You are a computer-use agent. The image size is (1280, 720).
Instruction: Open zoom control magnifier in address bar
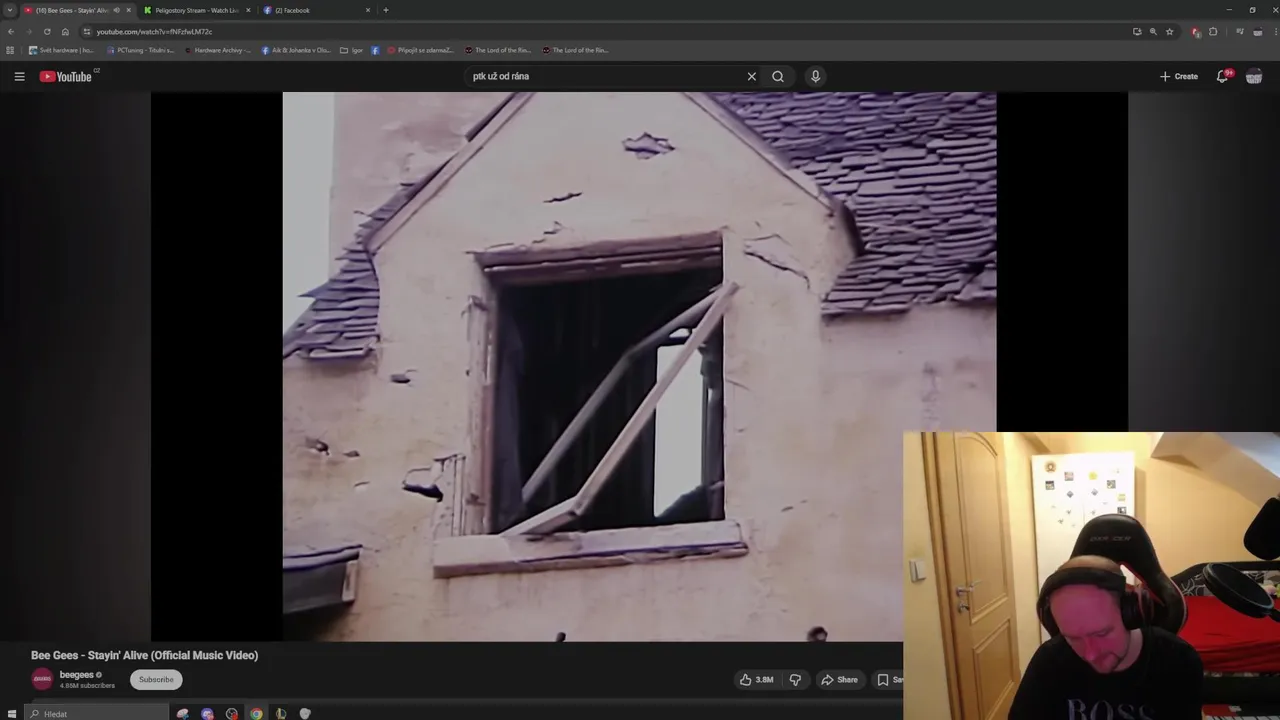click(1153, 31)
